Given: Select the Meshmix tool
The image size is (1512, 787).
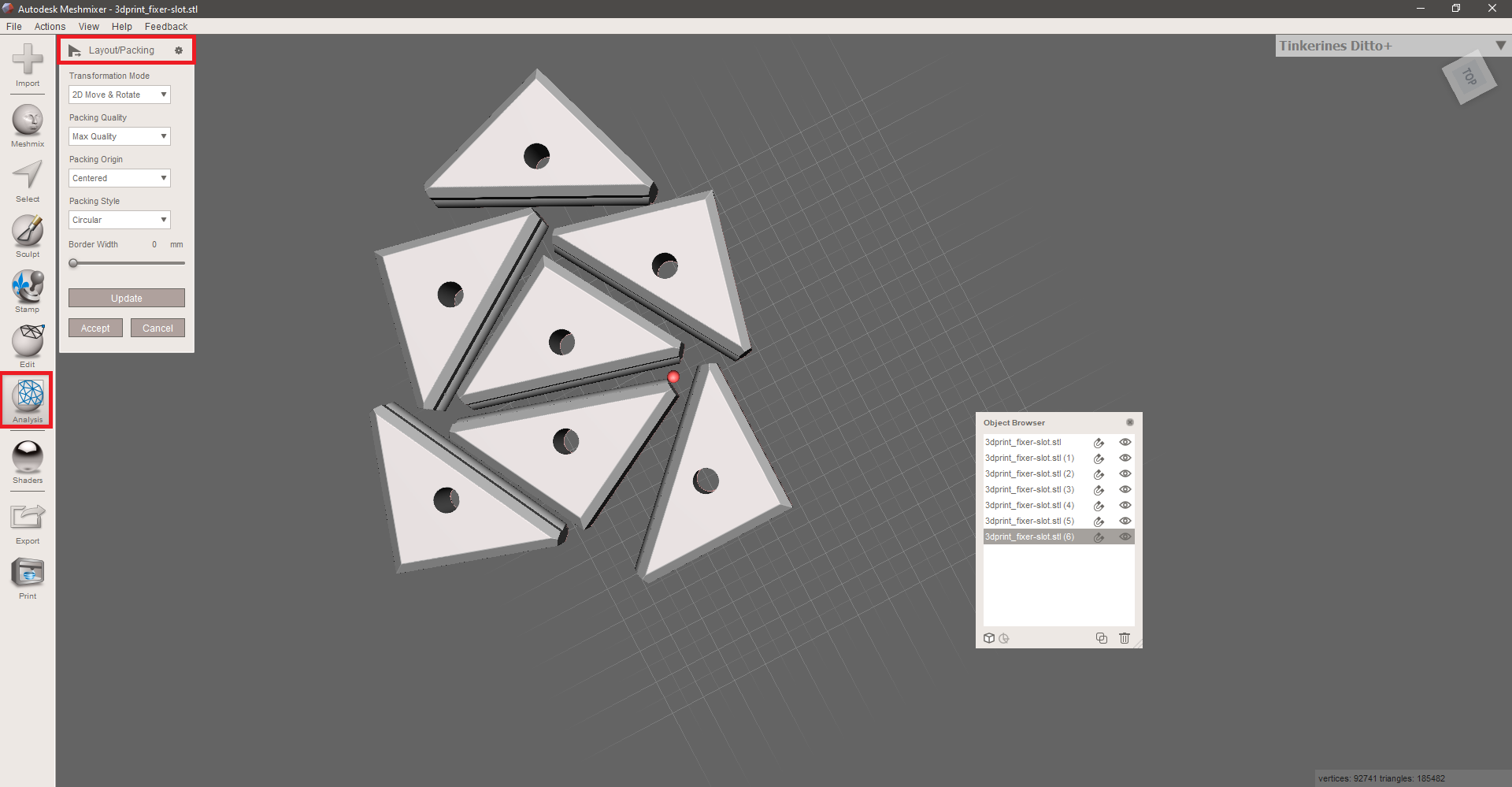Looking at the screenshot, I should [x=28, y=124].
